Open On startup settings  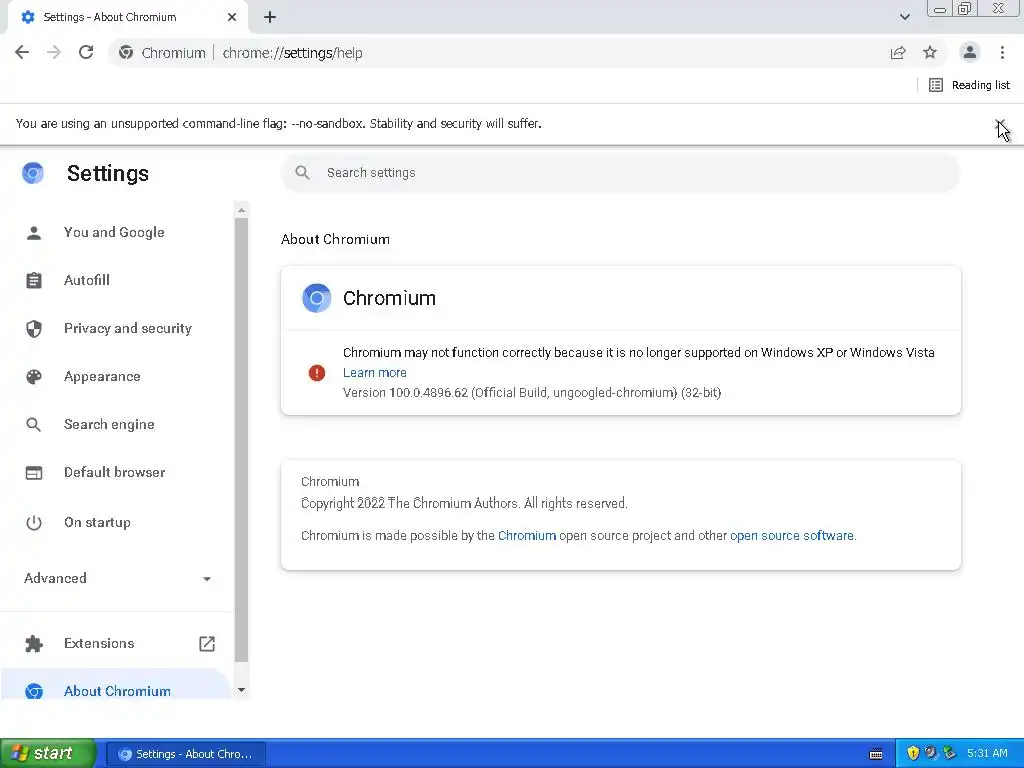coord(116,522)
